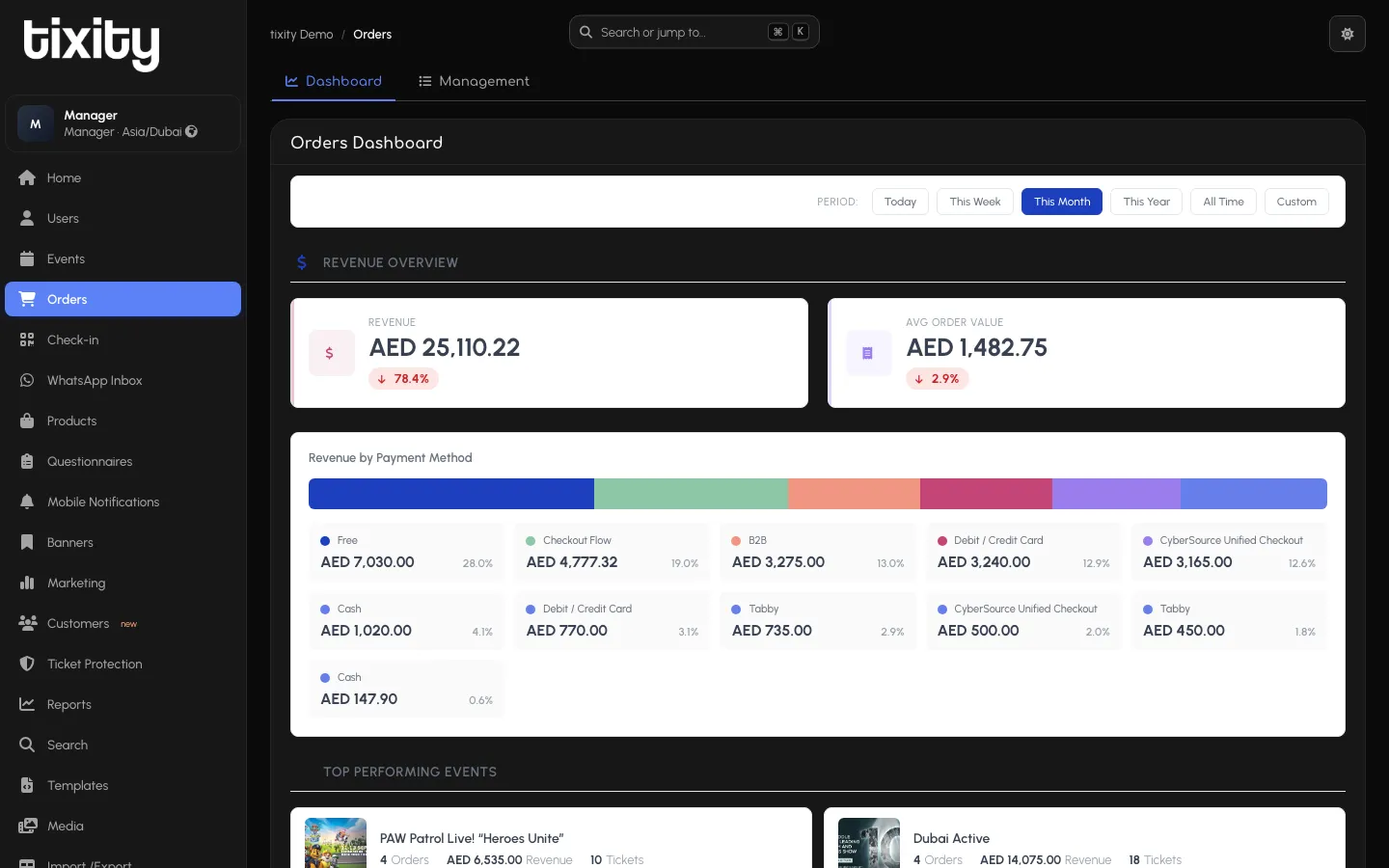Select the Orders cart icon
Image resolution: width=1389 pixels, height=868 pixels.
[27, 299]
